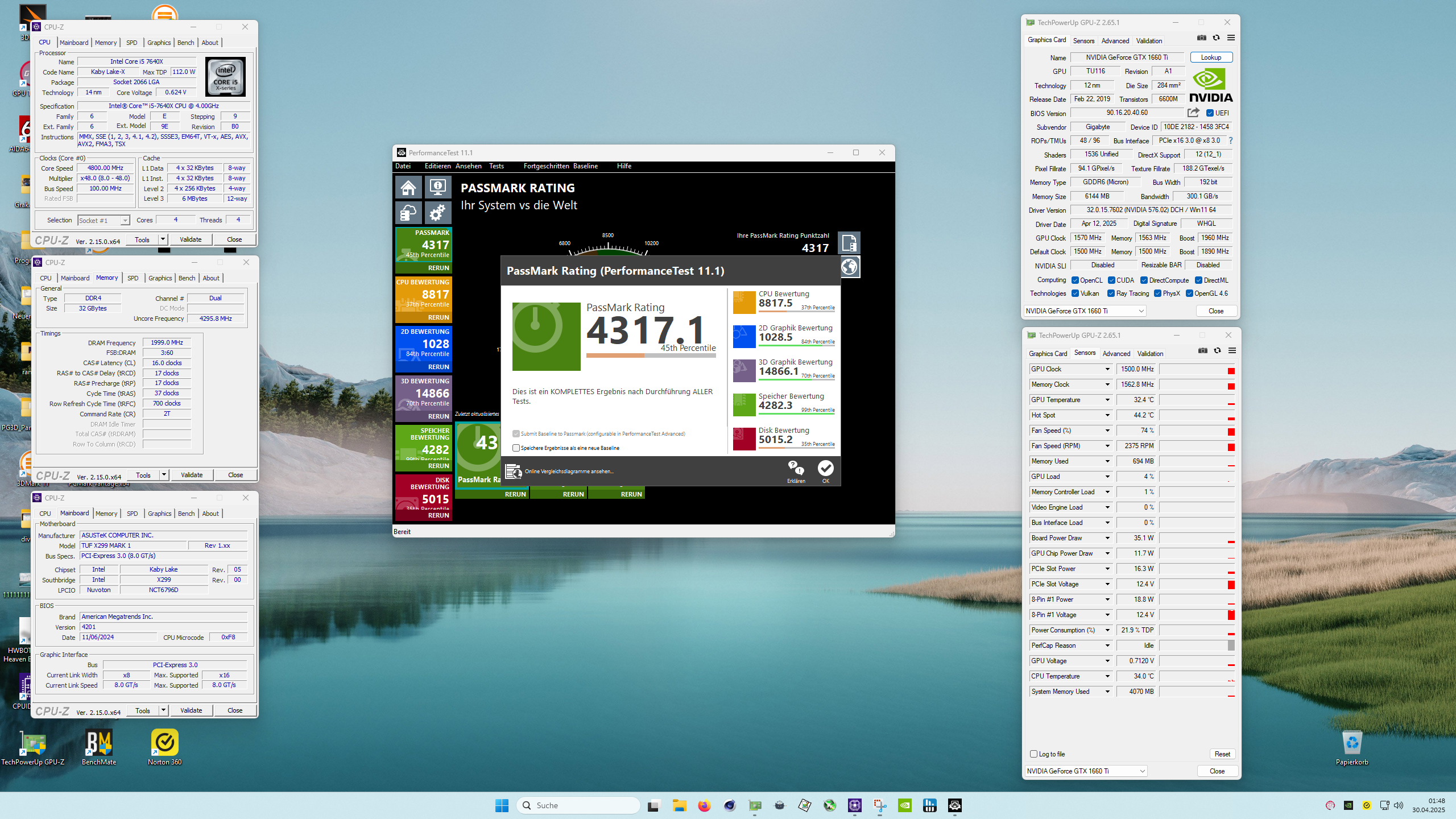Open CPU-Z Socket #1 selection dropdown

coord(104,221)
